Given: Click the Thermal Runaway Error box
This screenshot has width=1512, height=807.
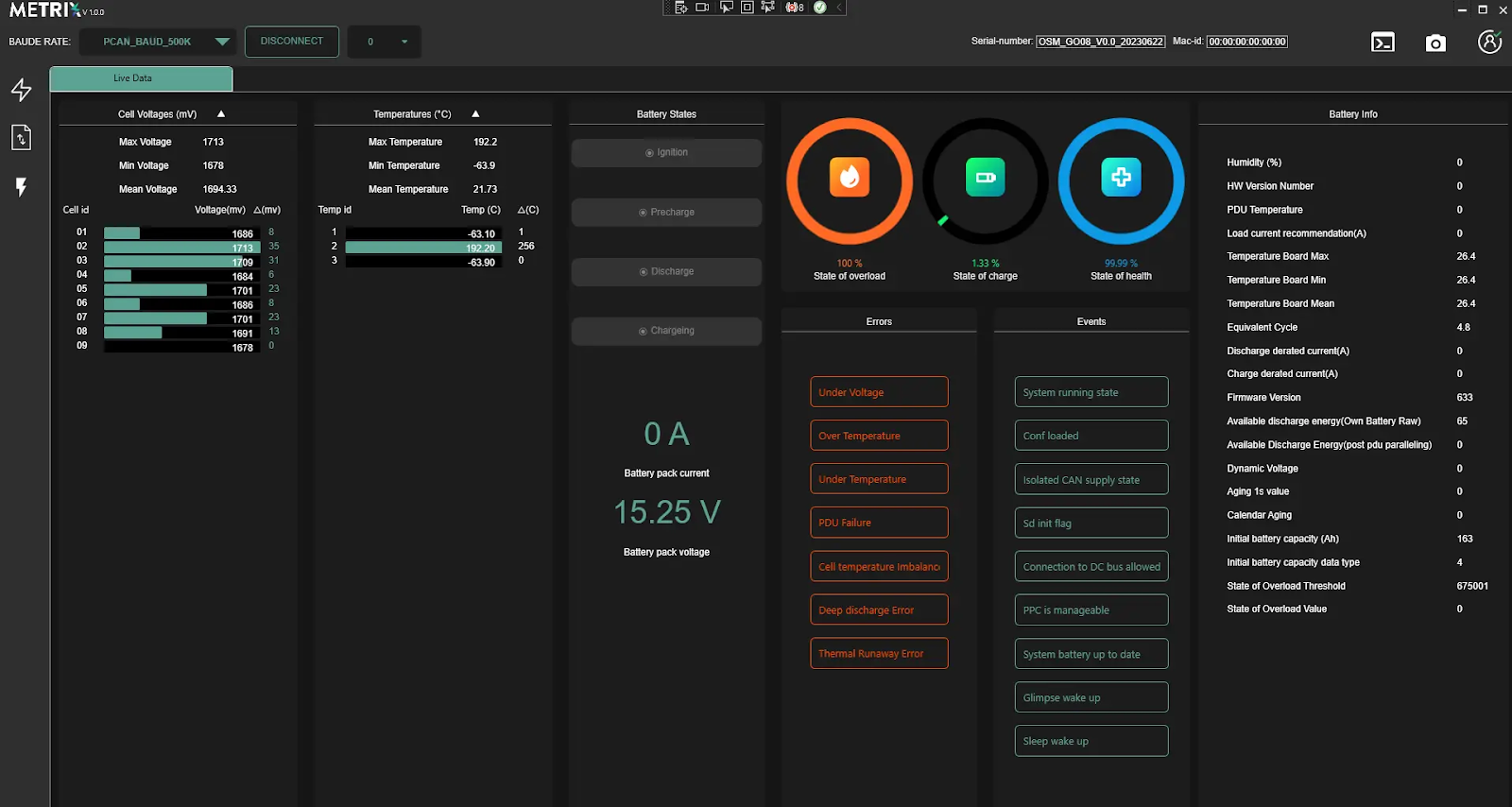Looking at the screenshot, I should 879,654.
